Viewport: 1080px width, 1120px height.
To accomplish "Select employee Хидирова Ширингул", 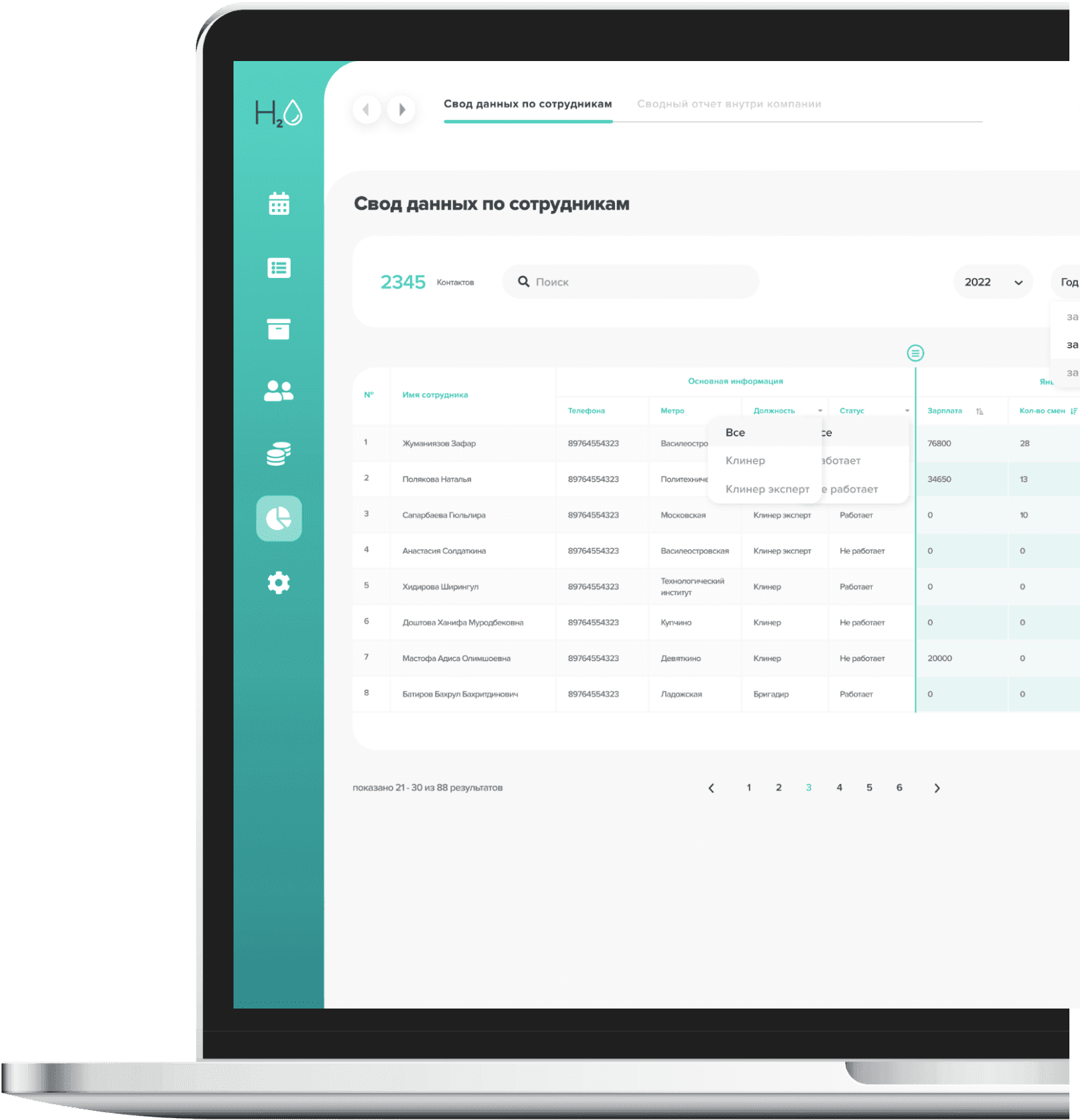I will tap(440, 587).
